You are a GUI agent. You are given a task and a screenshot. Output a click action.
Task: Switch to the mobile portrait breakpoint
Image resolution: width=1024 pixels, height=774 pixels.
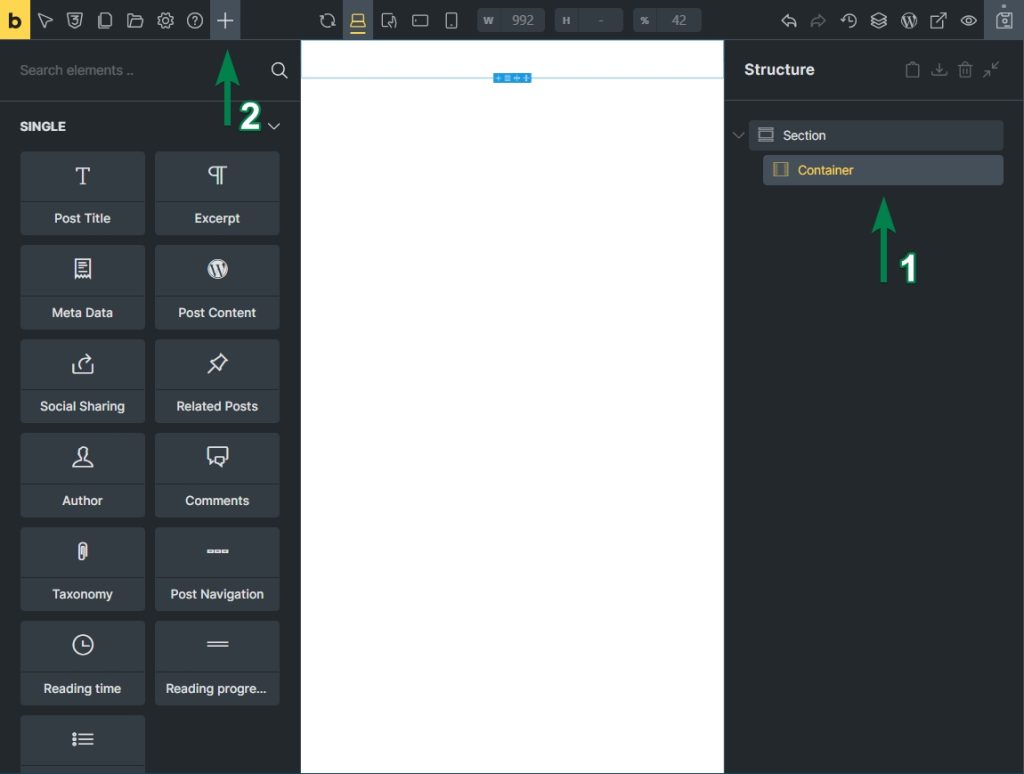pos(451,20)
